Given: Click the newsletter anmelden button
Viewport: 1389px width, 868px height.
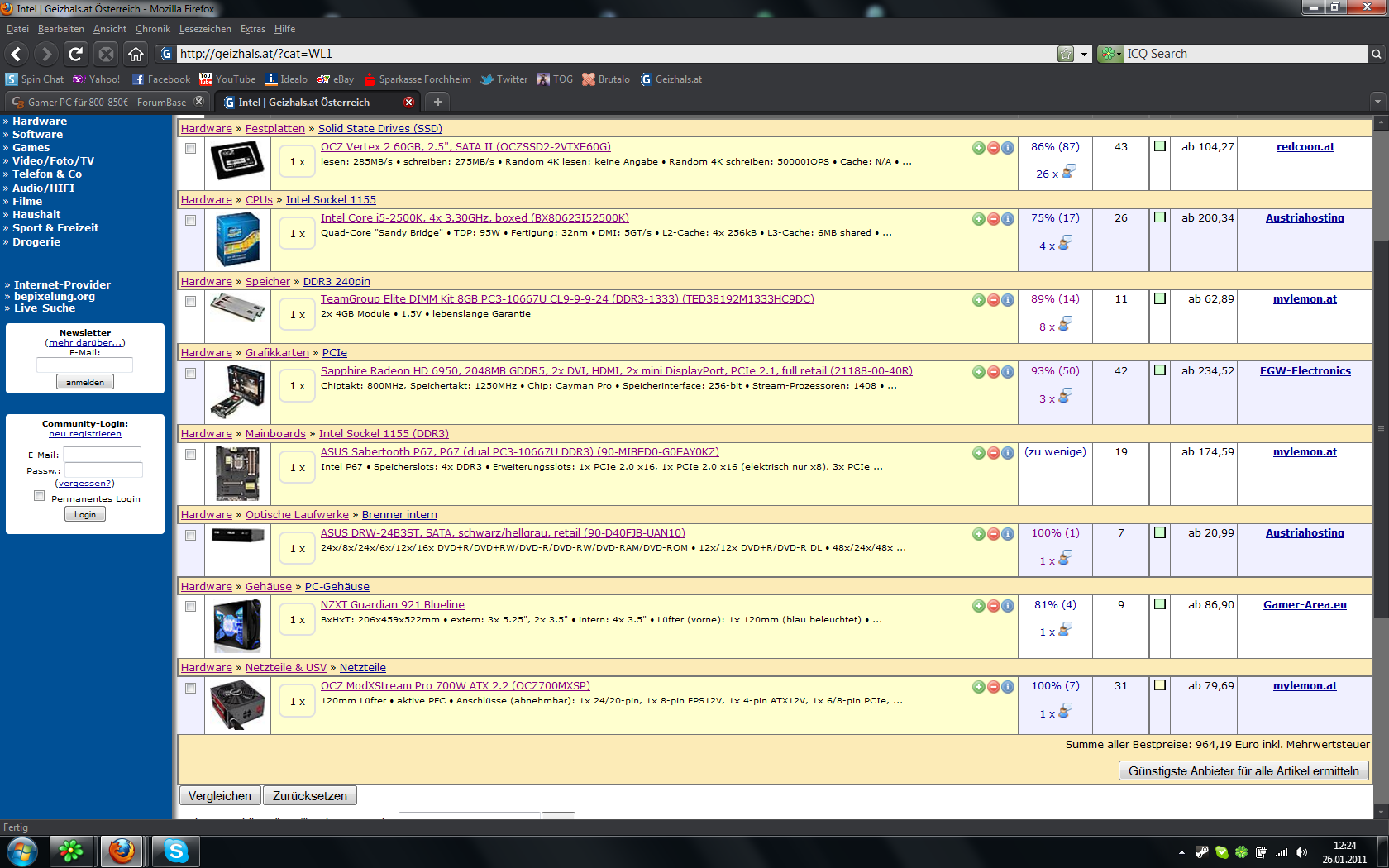Looking at the screenshot, I should [85, 382].
